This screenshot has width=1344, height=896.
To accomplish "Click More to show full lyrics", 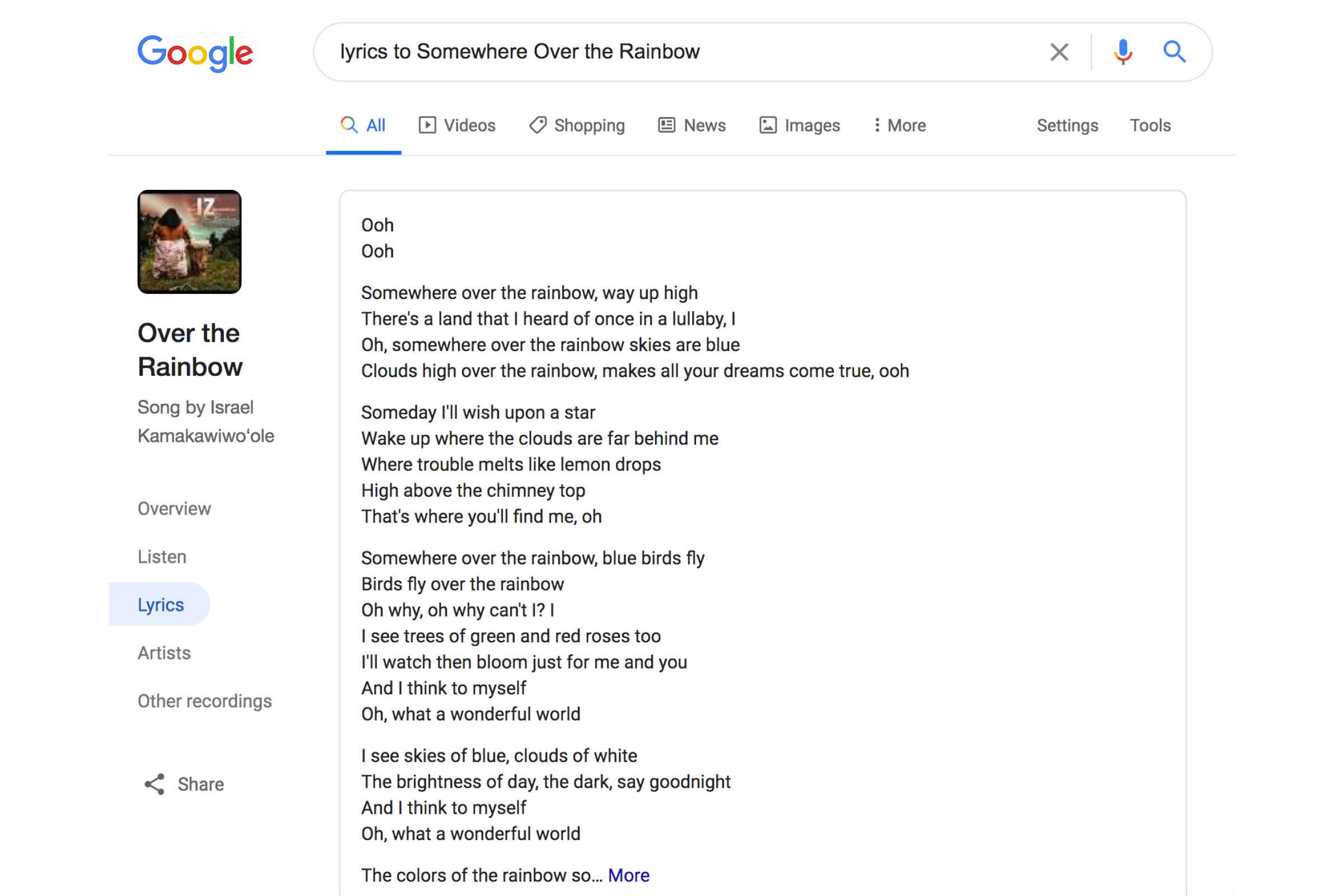I will [x=628, y=874].
